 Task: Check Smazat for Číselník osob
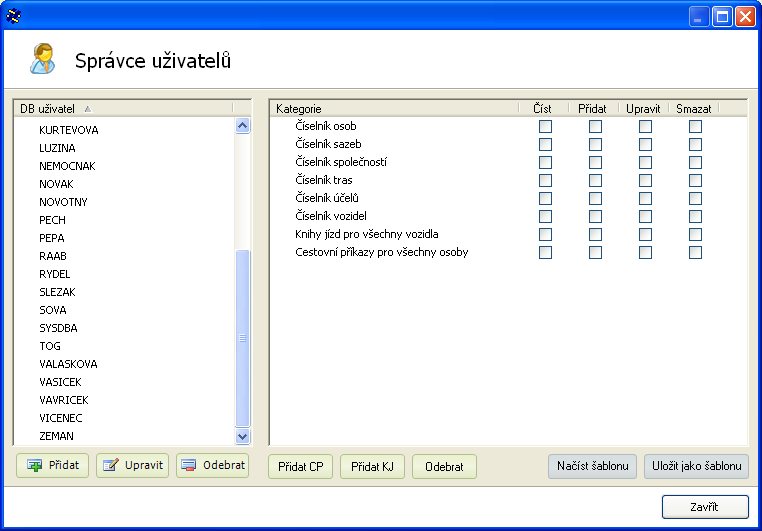pos(695,126)
